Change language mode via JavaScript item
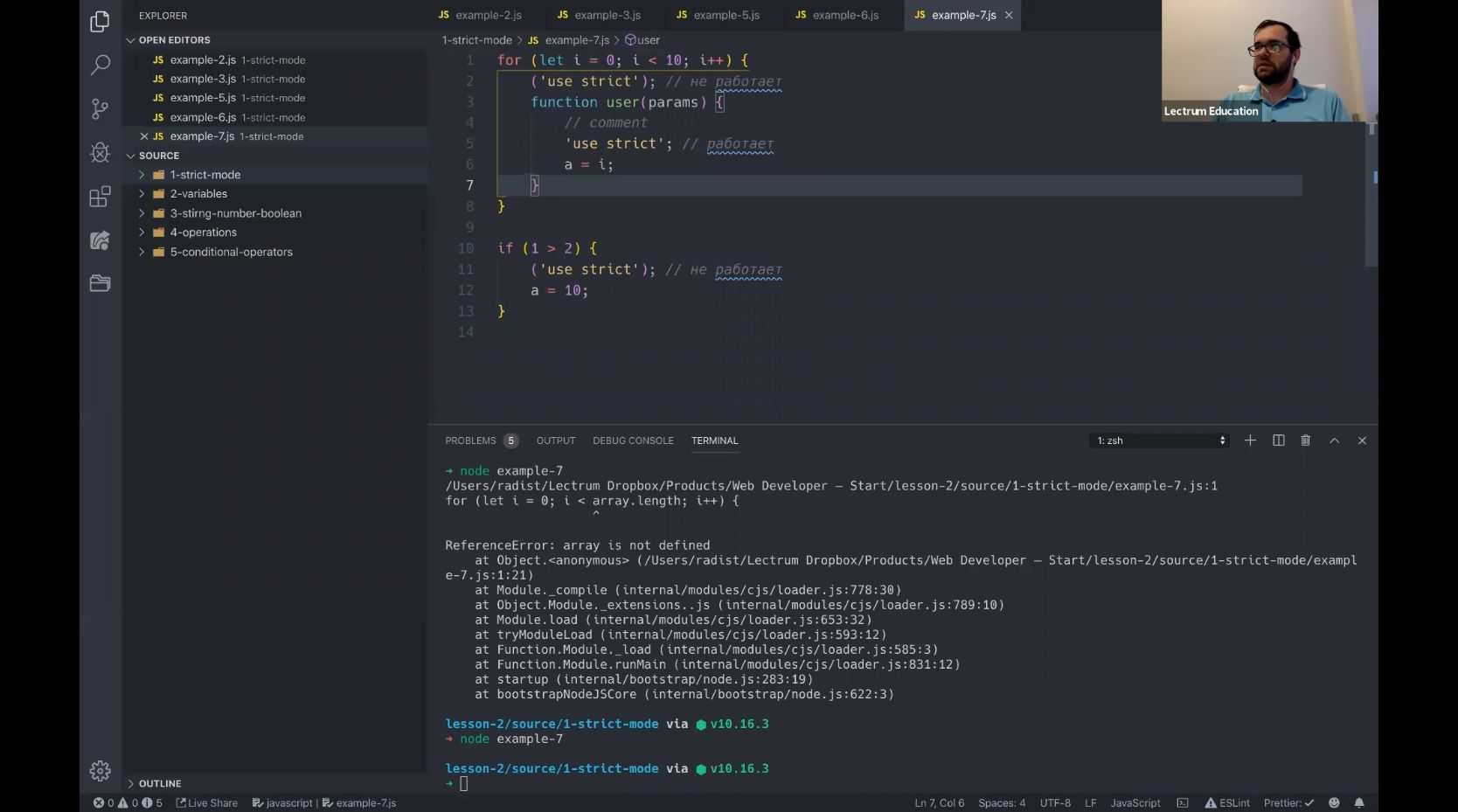The width and height of the screenshot is (1458, 812). click(x=1135, y=802)
